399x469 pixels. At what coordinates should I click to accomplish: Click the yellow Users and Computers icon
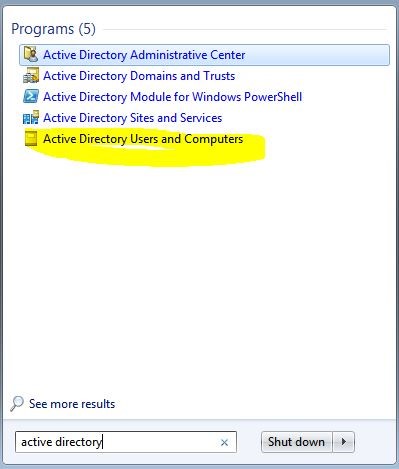click(x=31, y=139)
